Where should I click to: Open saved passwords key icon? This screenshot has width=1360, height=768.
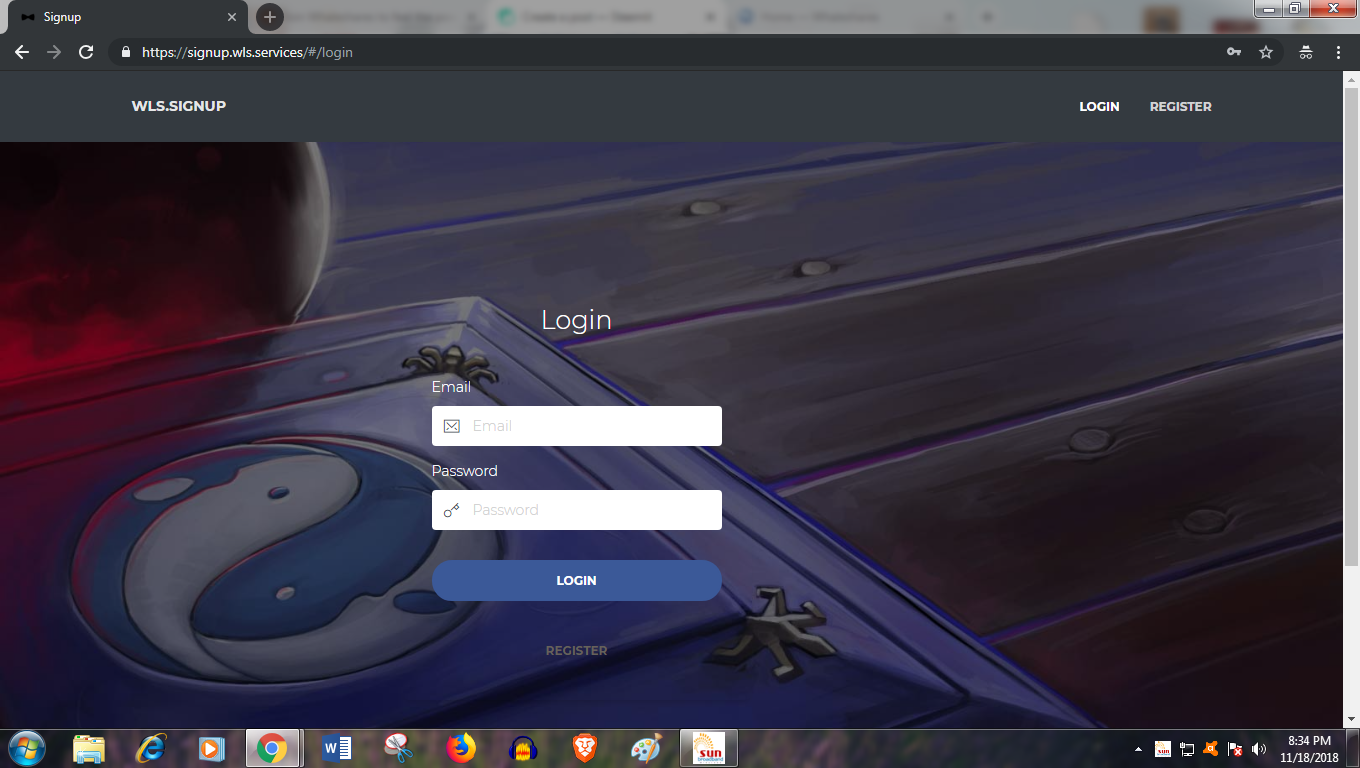[x=1234, y=52]
